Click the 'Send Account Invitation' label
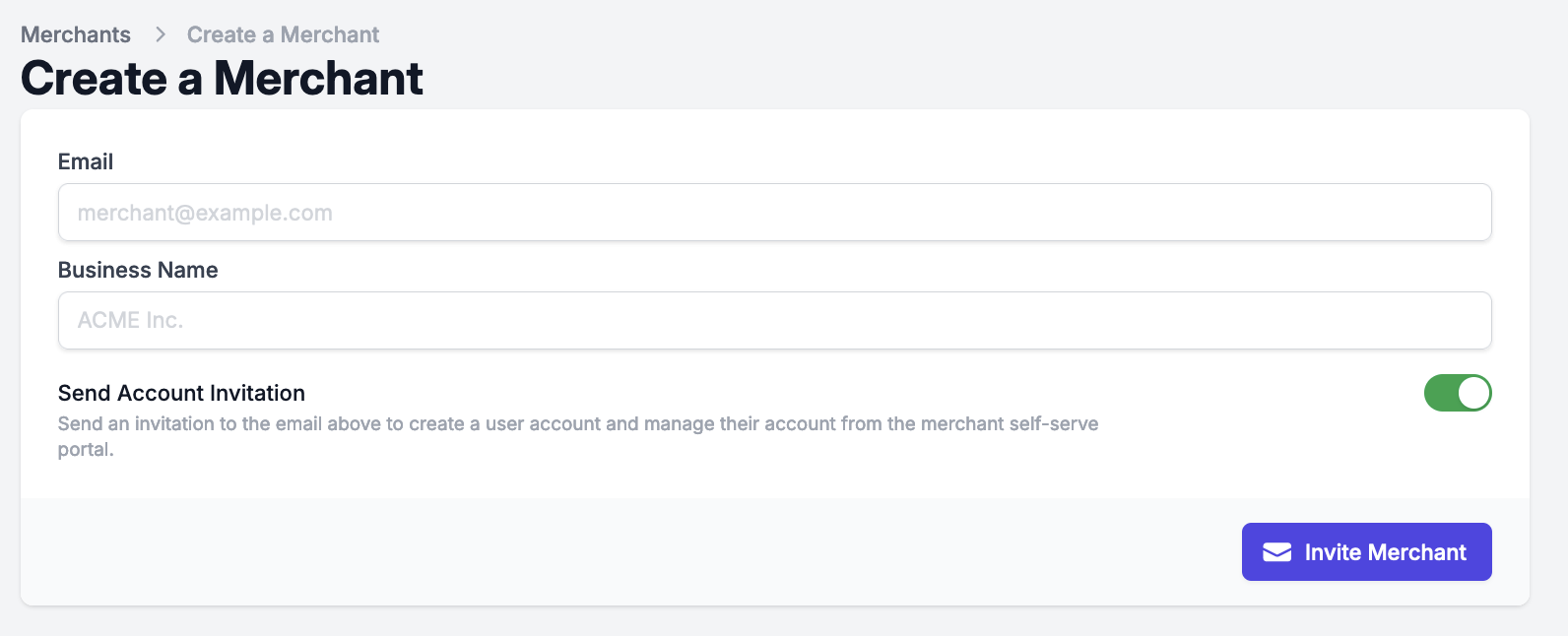Screen dimensions: 1568x636 [181, 393]
